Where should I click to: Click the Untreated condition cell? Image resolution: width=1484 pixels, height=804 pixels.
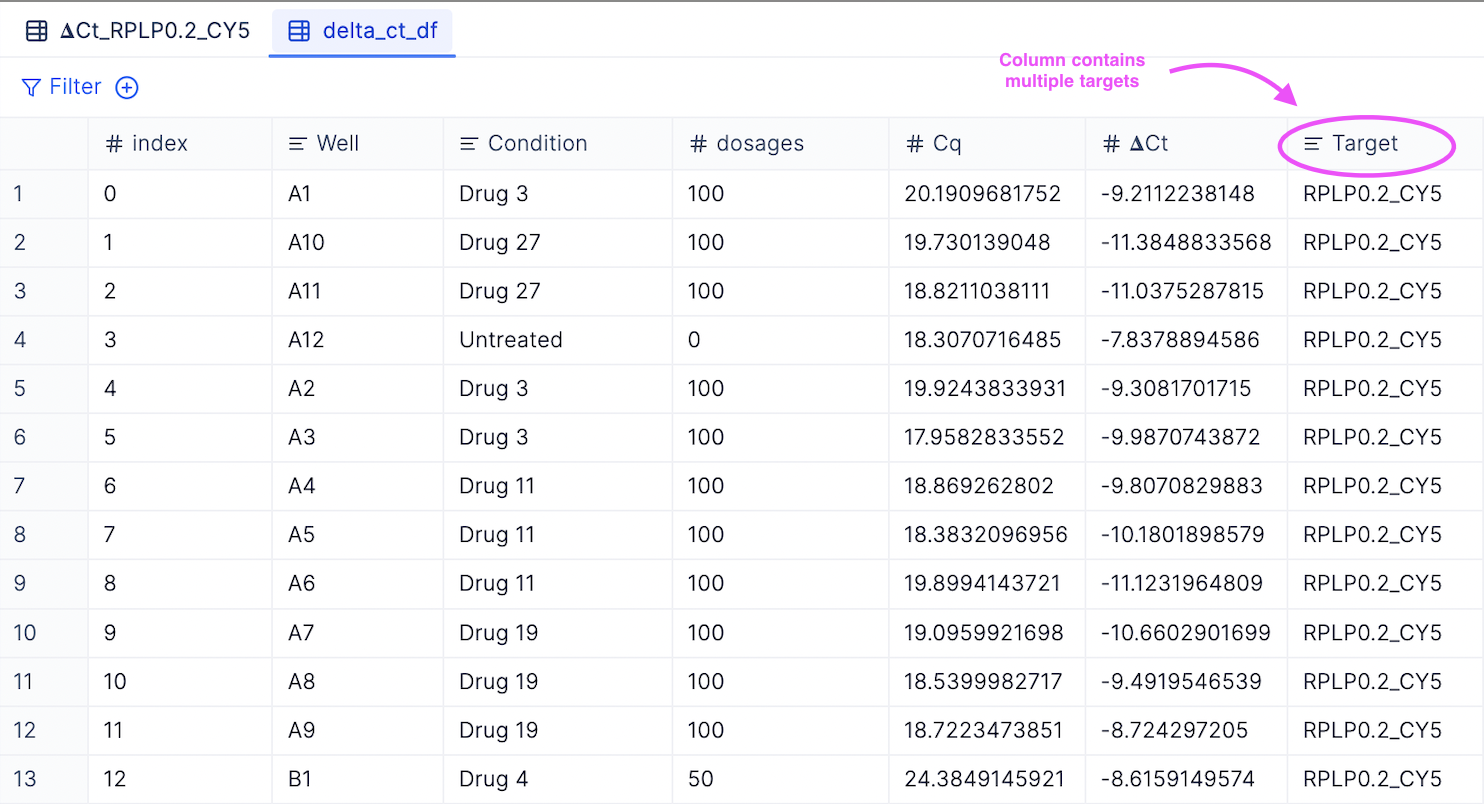coord(558,340)
